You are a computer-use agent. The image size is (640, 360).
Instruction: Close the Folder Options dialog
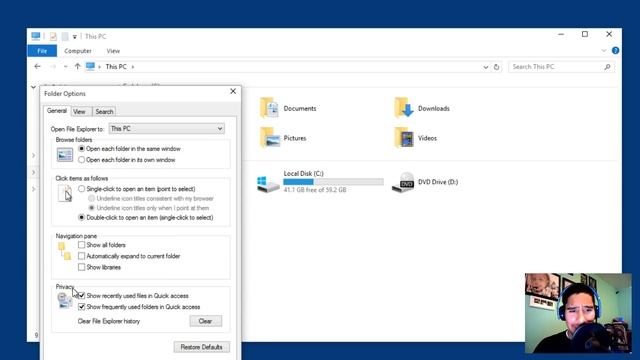coord(233,91)
